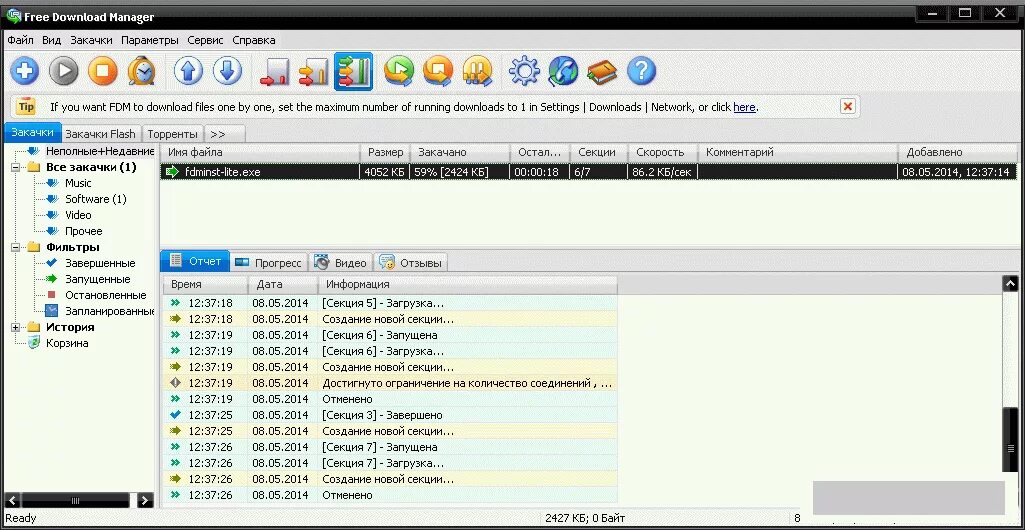Open the Файл menu

pos(21,40)
